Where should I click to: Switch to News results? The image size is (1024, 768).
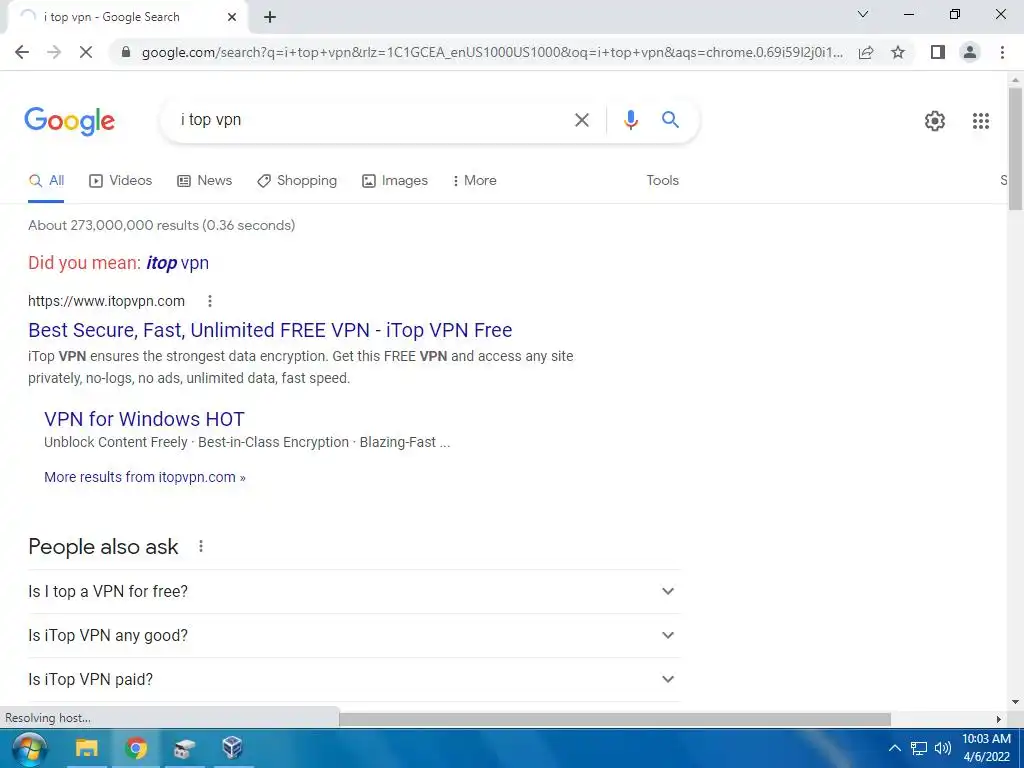204,181
